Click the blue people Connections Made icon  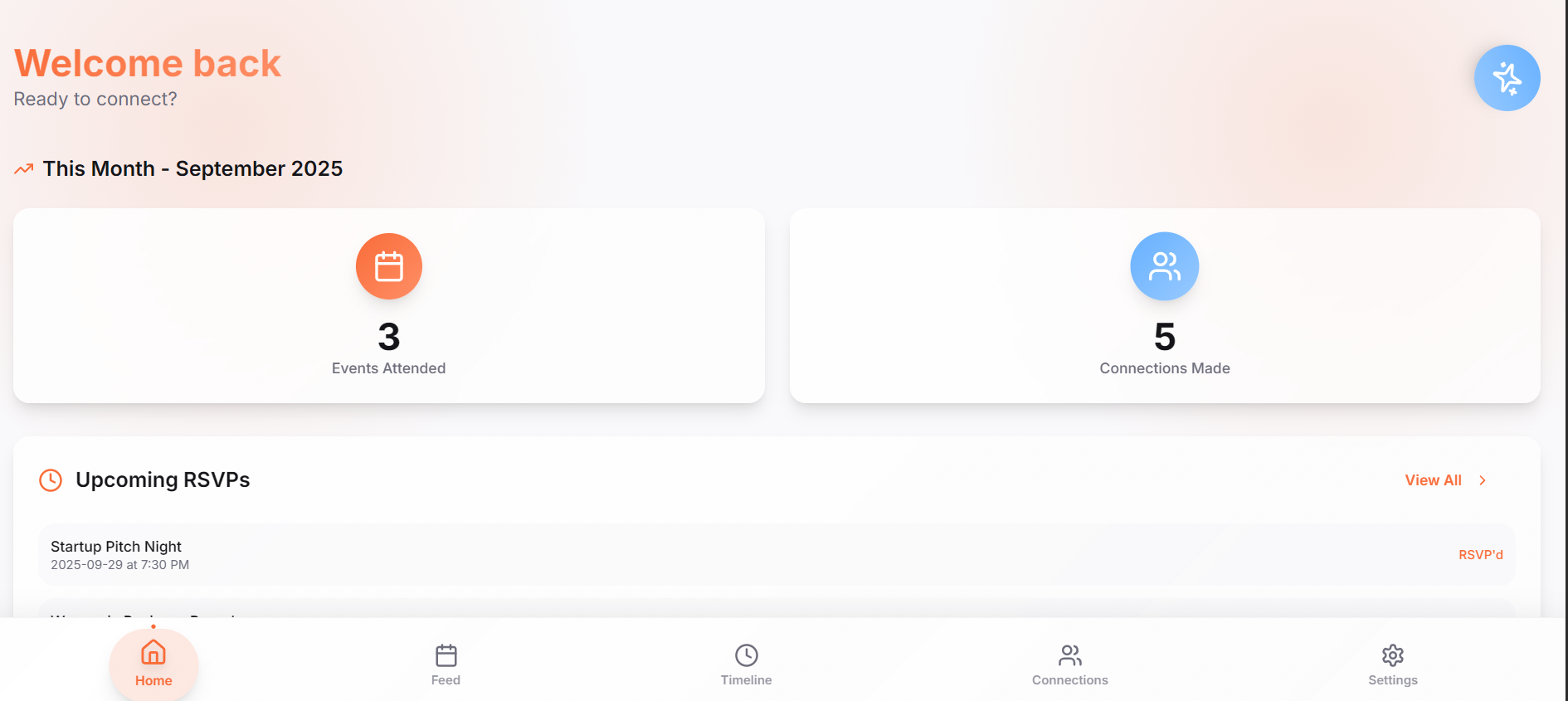click(x=1164, y=266)
